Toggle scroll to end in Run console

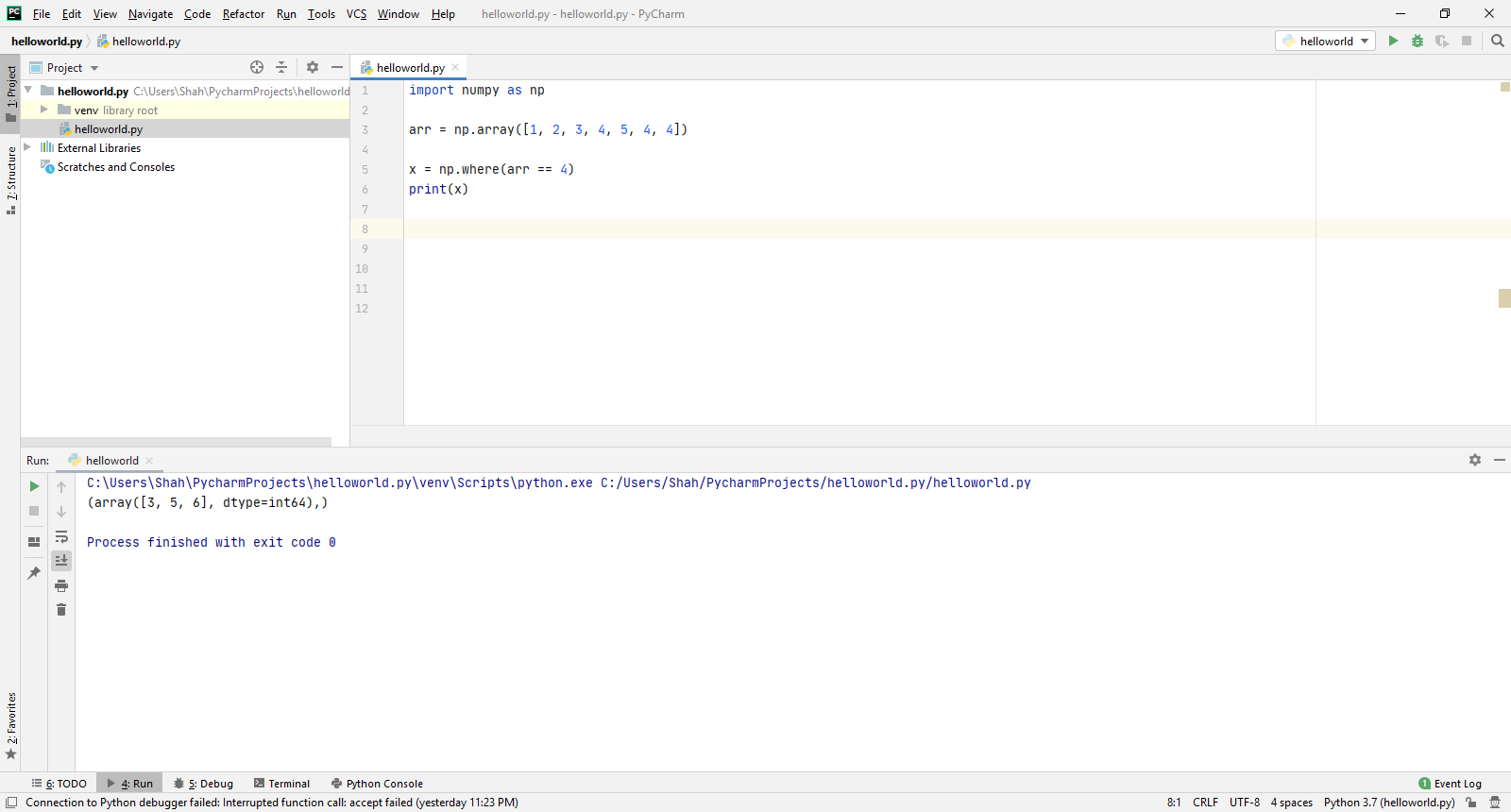(x=61, y=561)
